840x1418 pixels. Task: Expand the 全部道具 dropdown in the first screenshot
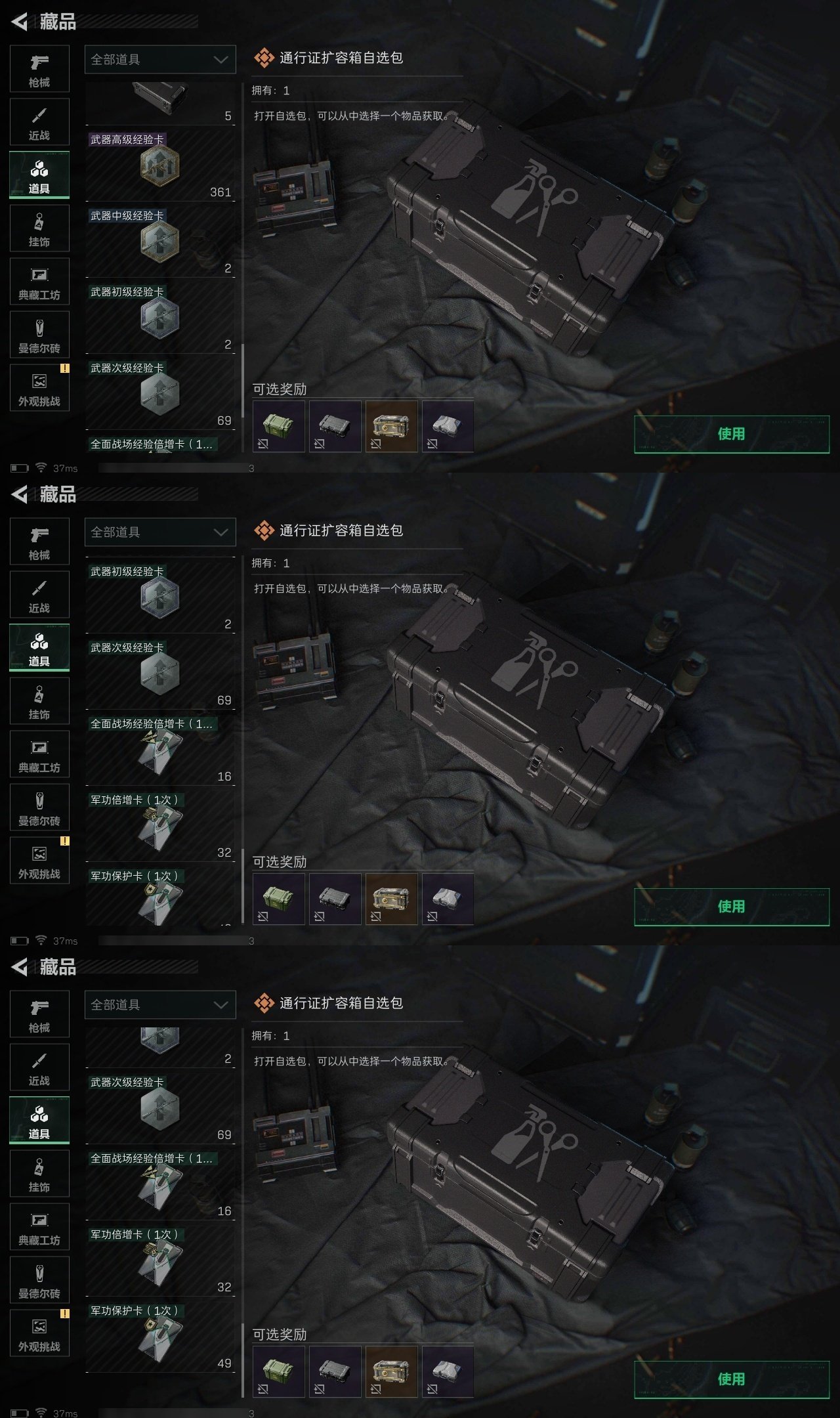point(160,60)
